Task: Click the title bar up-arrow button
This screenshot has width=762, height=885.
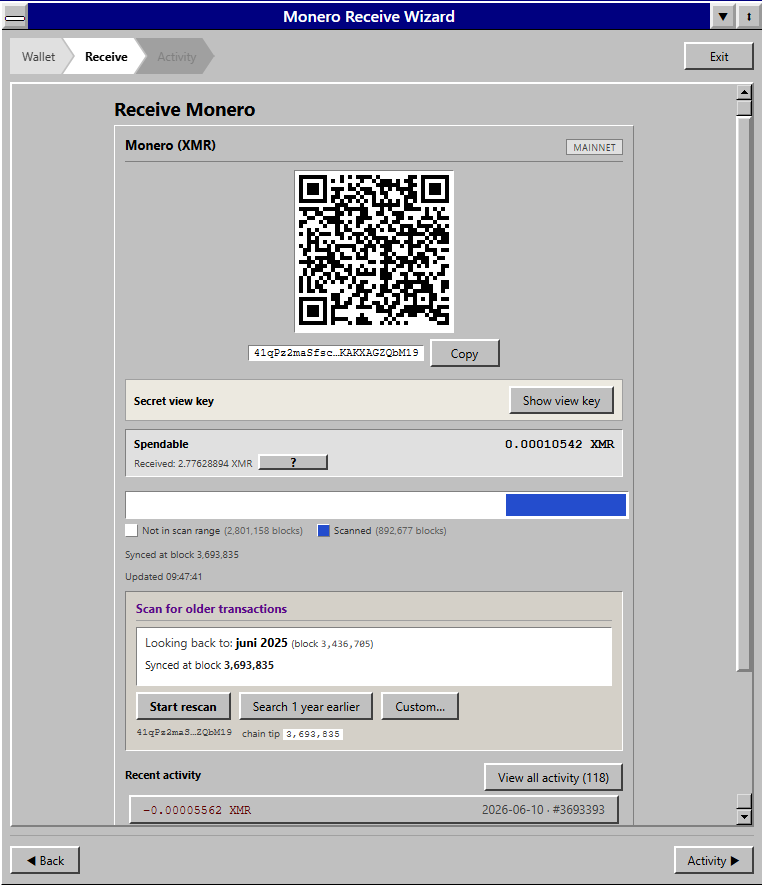Action: 748,16
